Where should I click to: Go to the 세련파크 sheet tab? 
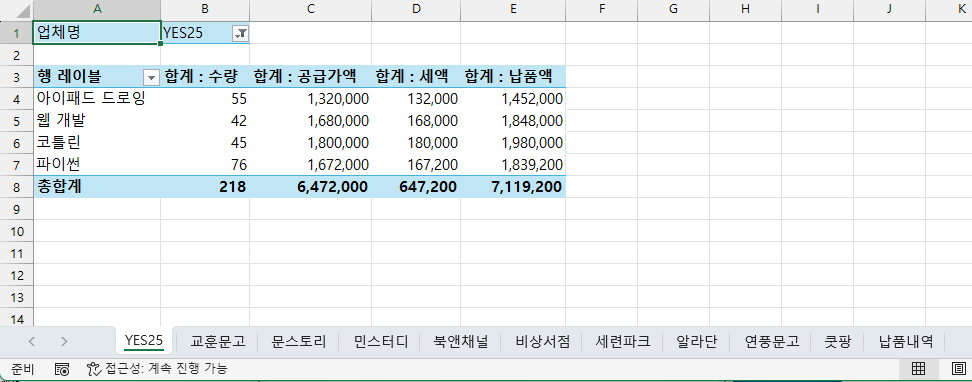(623, 341)
